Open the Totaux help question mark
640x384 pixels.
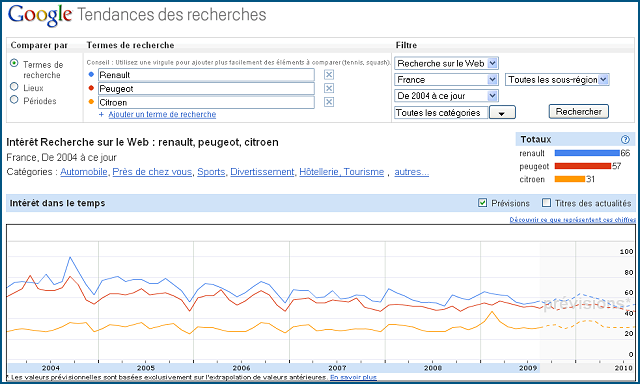tap(625, 140)
